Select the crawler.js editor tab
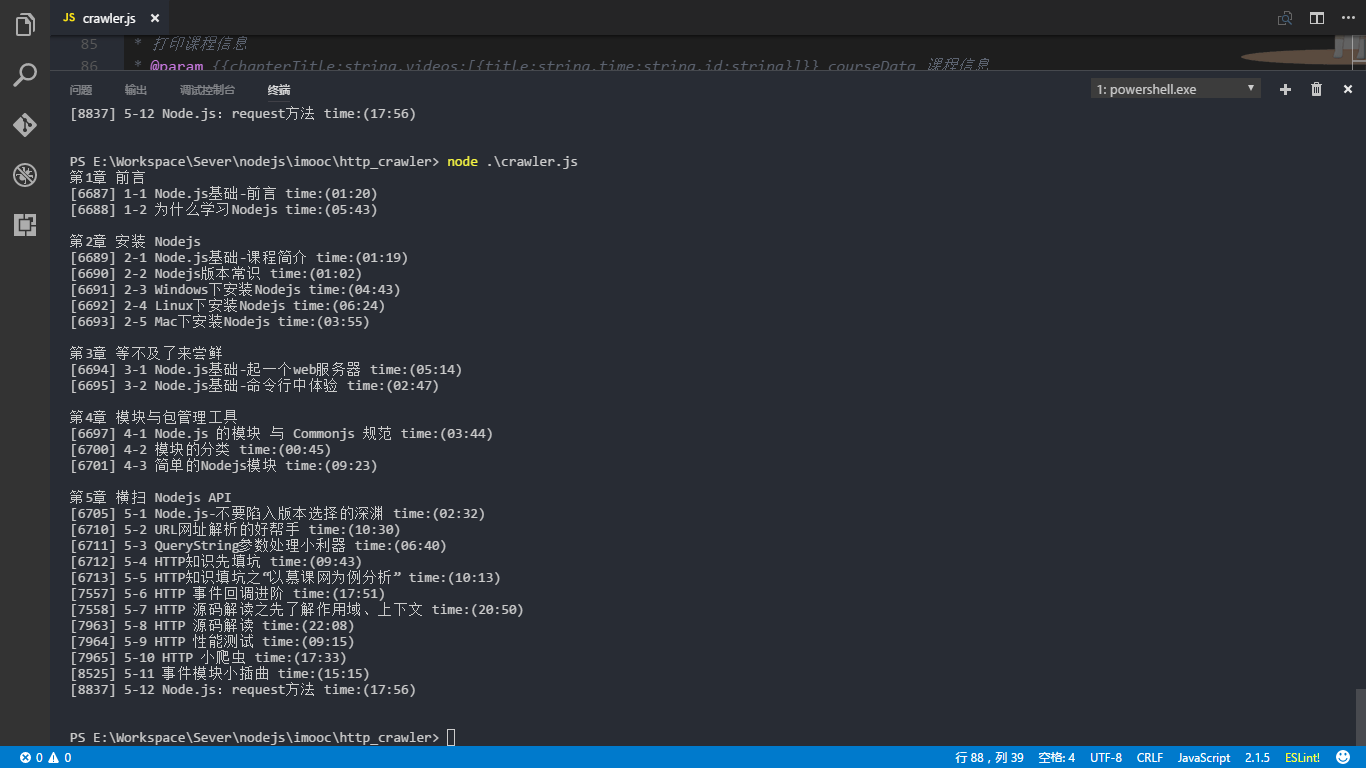This screenshot has width=1366, height=768. point(111,18)
